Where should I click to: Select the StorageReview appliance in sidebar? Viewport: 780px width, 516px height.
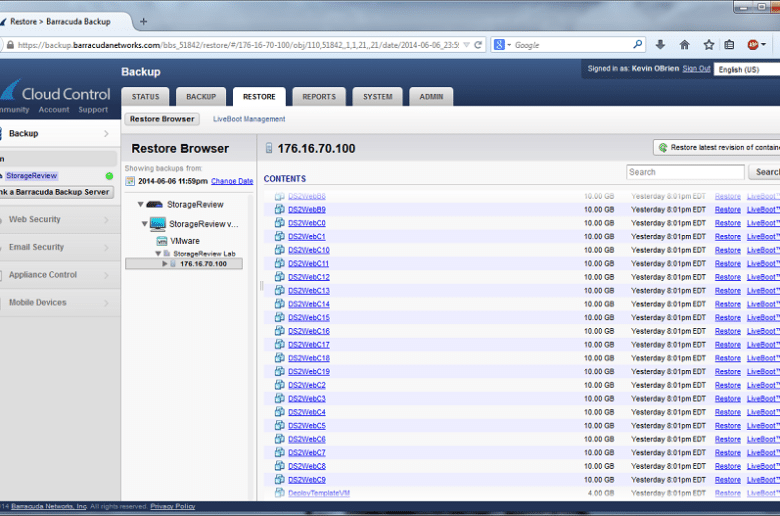click(x=32, y=176)
